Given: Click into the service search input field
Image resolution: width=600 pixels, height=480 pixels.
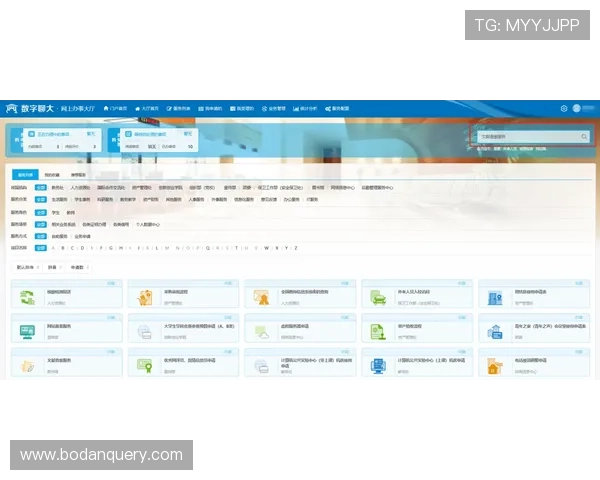Looking at the screenshot, I should 525,136.
